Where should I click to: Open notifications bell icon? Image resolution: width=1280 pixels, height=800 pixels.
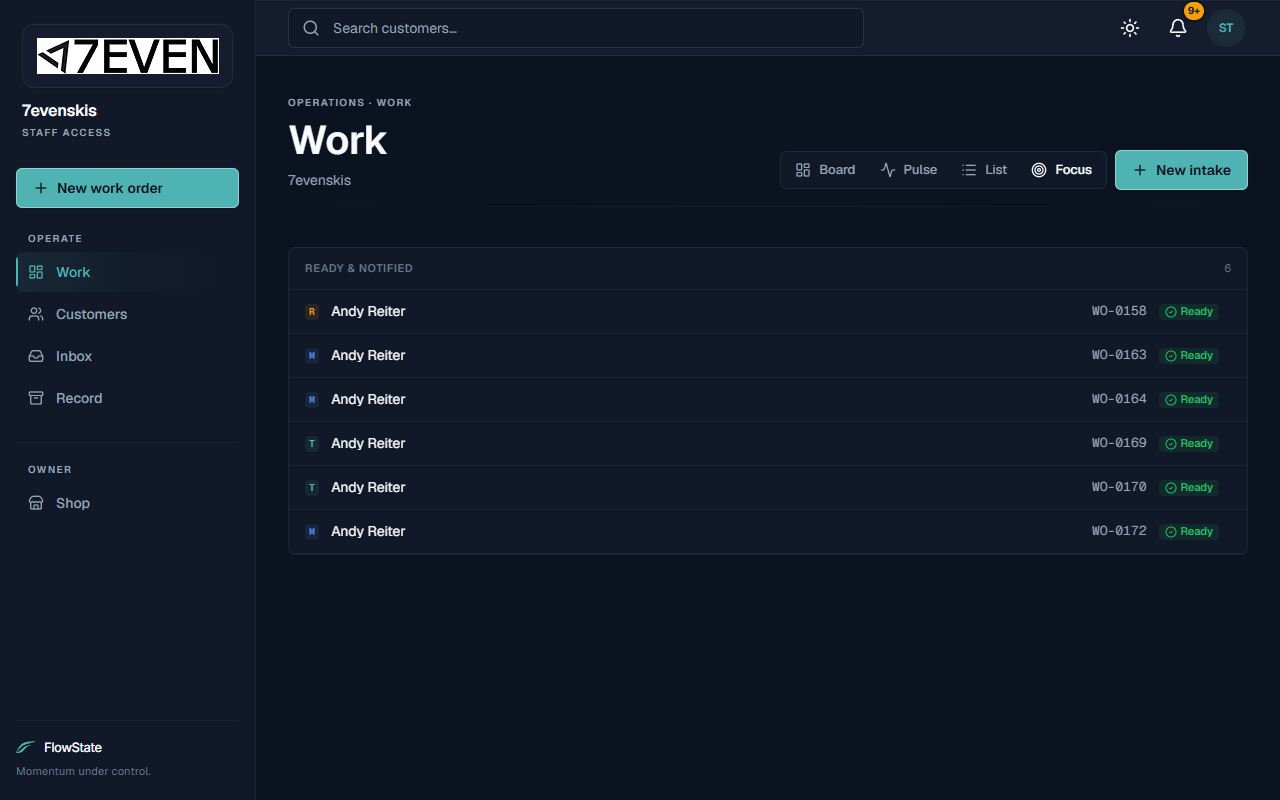(1178, 28)
